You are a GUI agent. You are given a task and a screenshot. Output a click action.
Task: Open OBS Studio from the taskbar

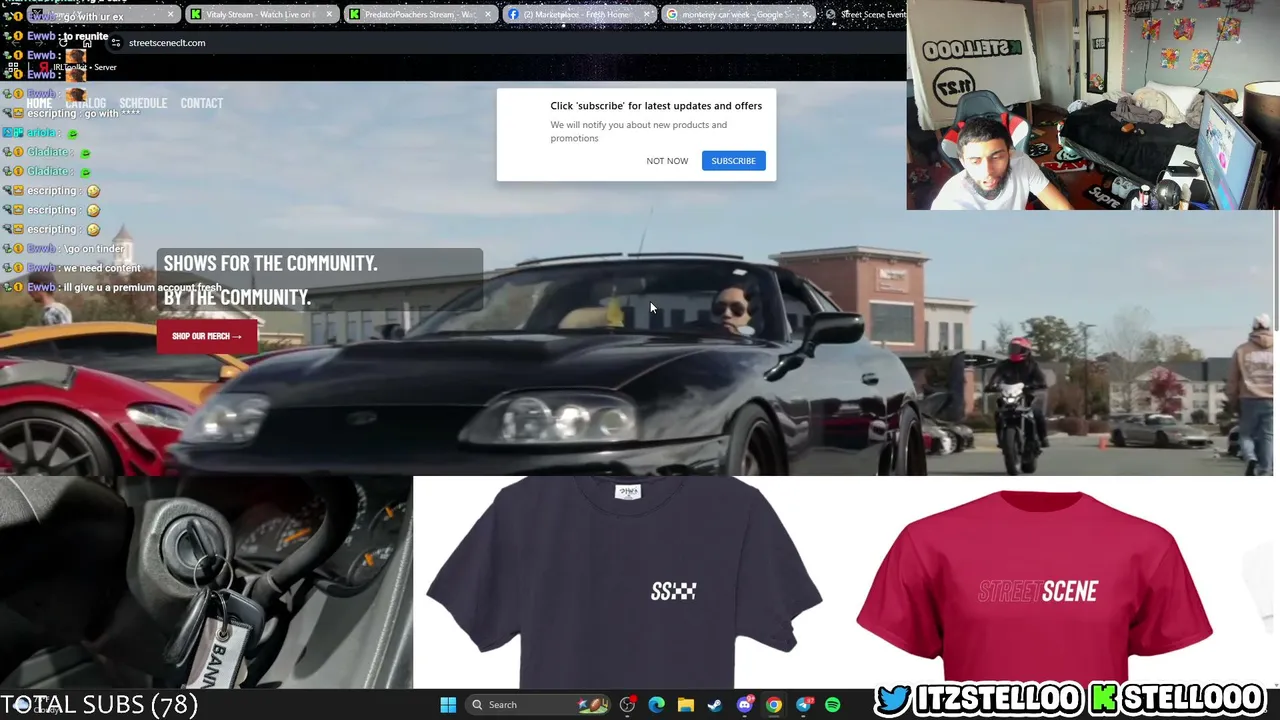[627, 705]
